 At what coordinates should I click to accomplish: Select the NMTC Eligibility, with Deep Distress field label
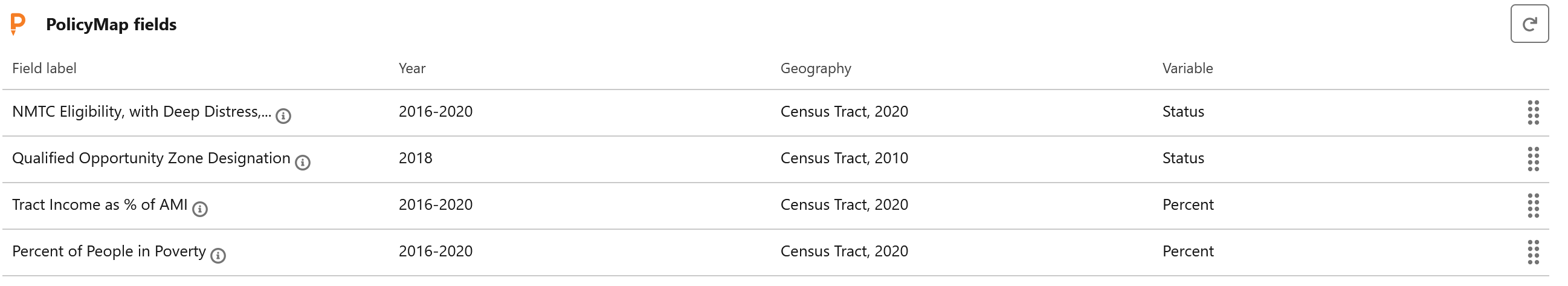141,112
